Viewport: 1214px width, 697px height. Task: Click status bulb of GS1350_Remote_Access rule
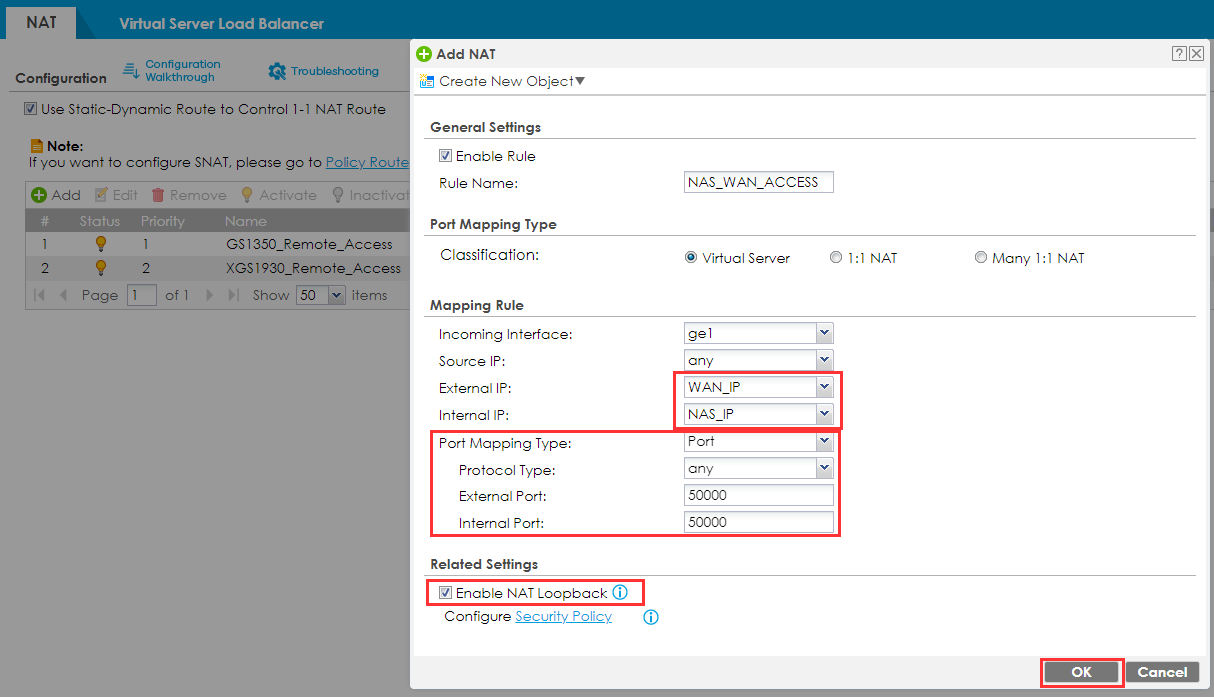100,244
